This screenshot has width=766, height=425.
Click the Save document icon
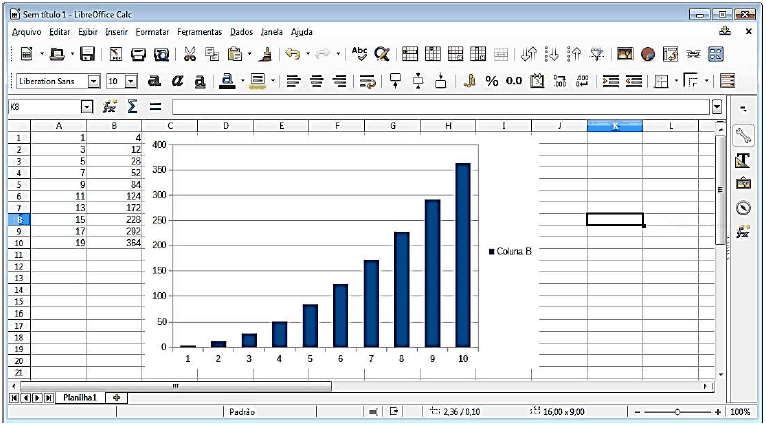(x=87, y=54)
